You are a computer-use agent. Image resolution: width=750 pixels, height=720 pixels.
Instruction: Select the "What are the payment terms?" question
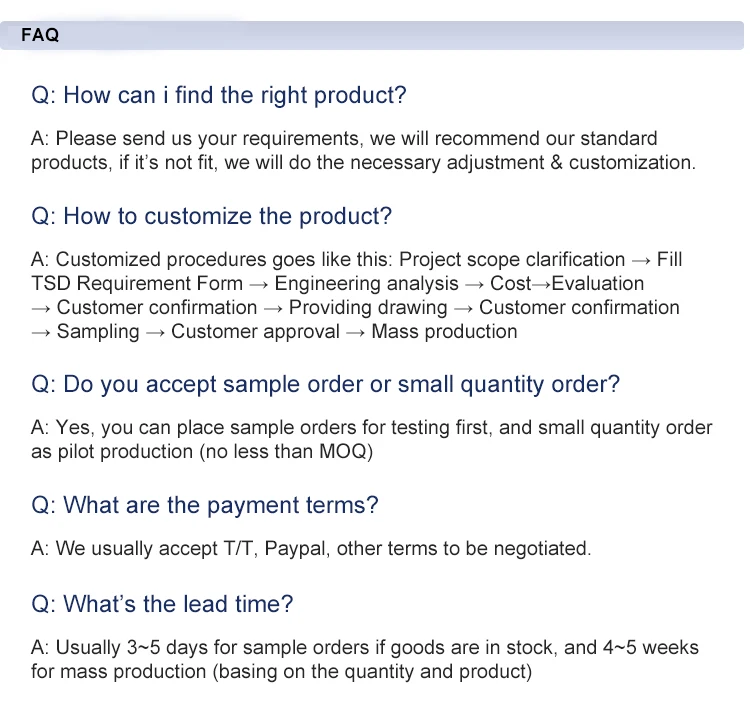(205, 505)
